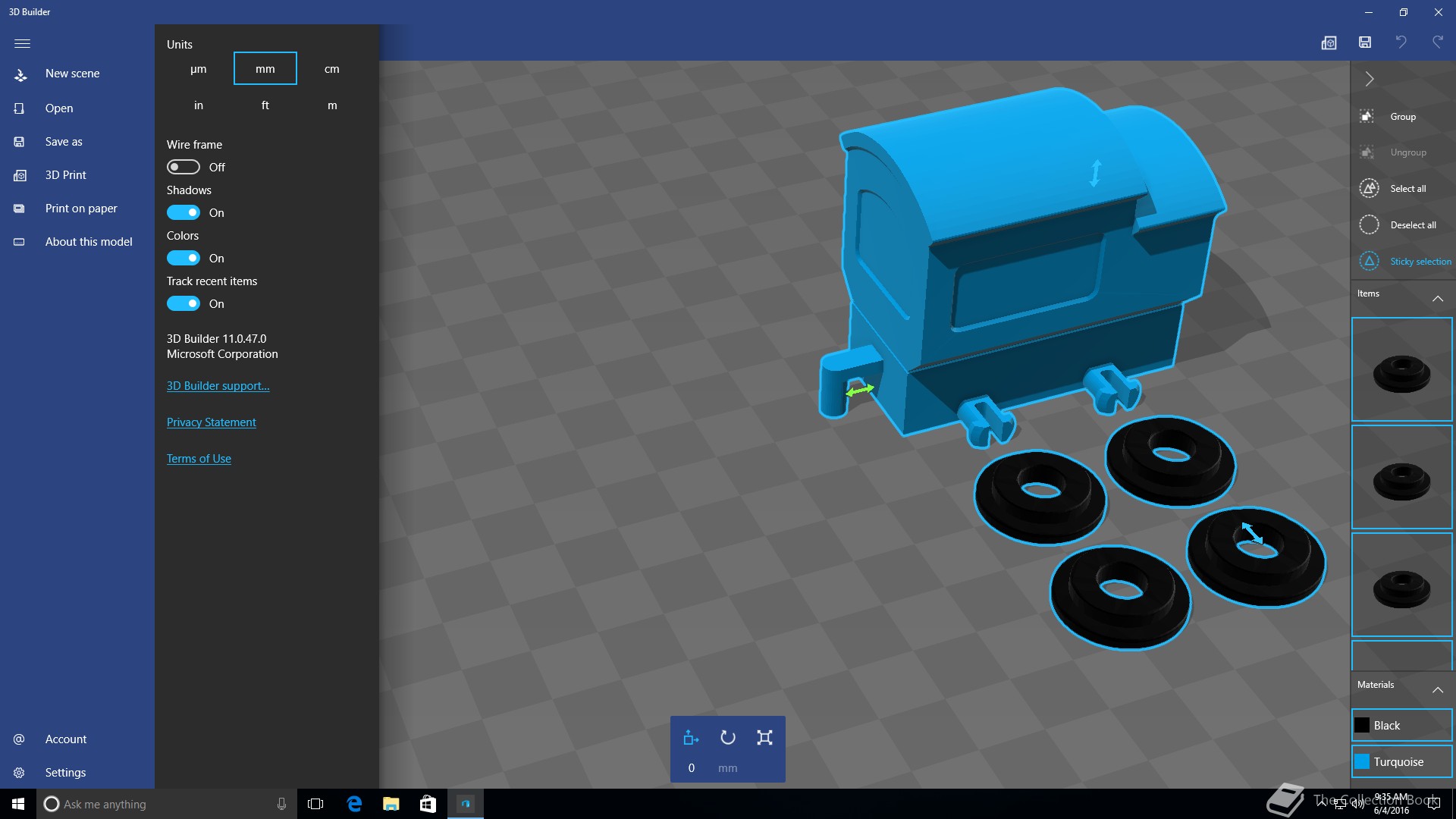Click the Settings label in sidebar
Image resolution: width=1456 pixels, height=819 pixels.
(65, 773)
